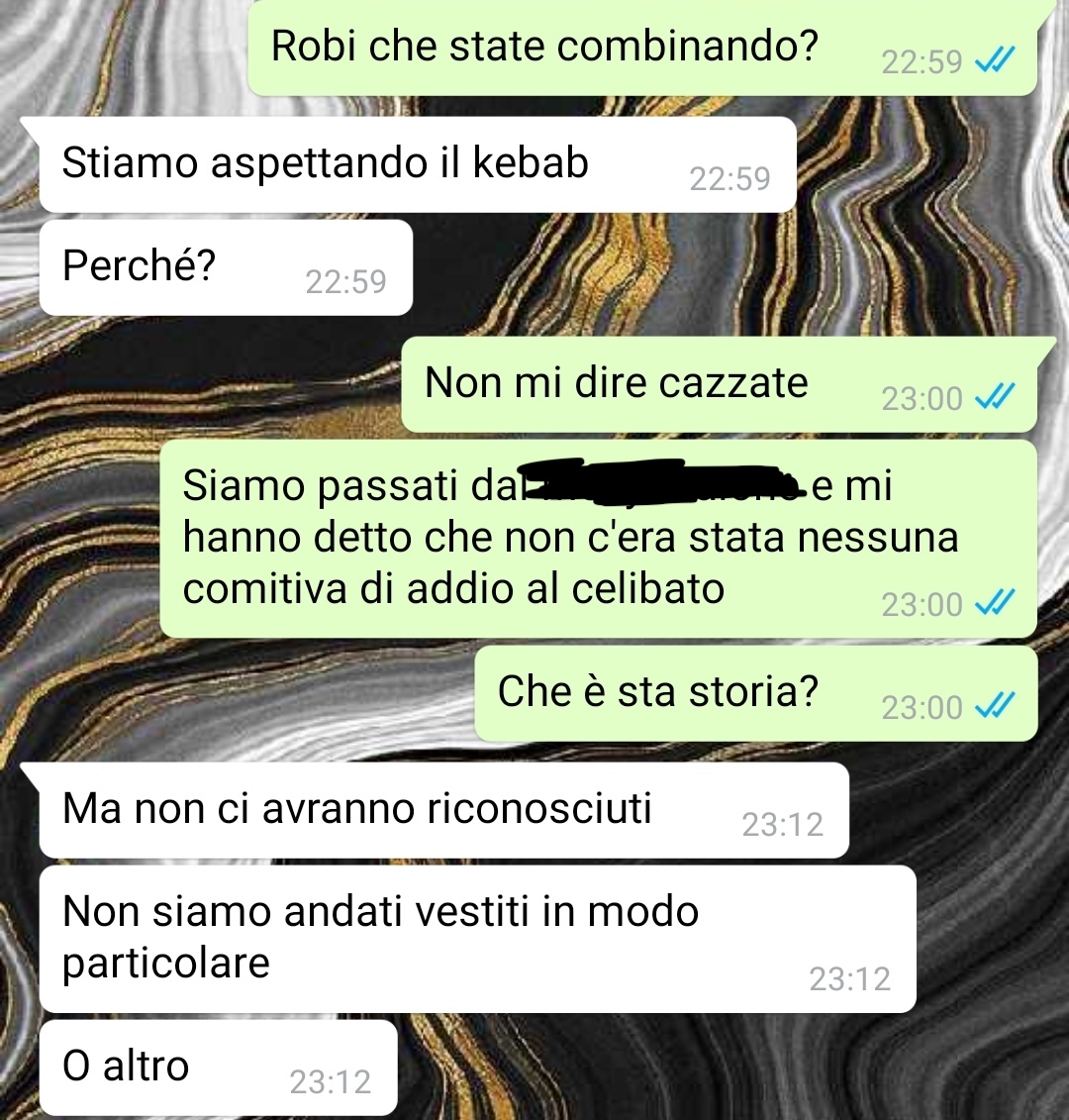The image size is (1069, 1120).
Task: Tap the 22:59 timestamp on the kebab message
Action: 729,178
